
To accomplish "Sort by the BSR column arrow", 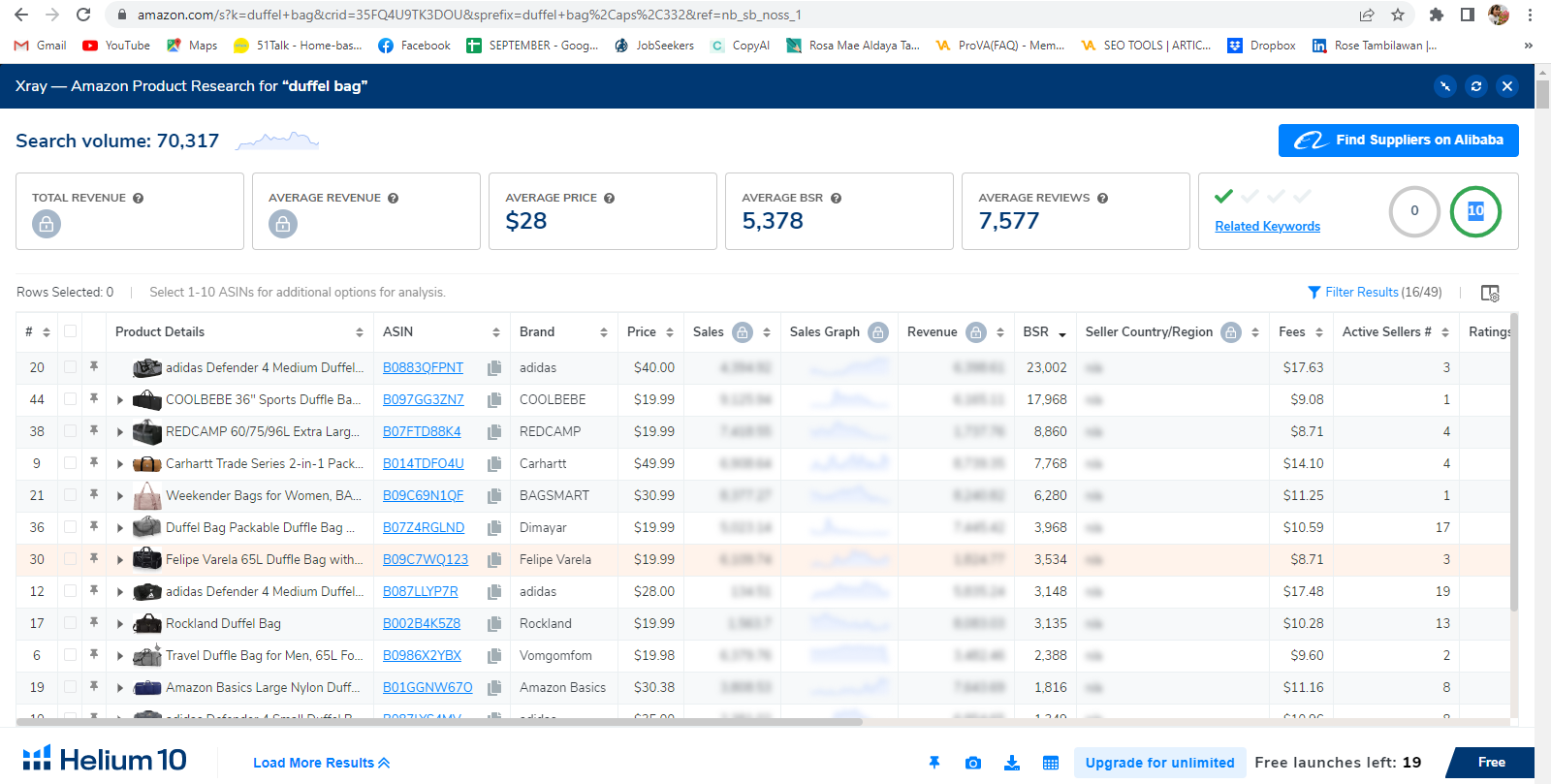I will tap(1062, 333).
